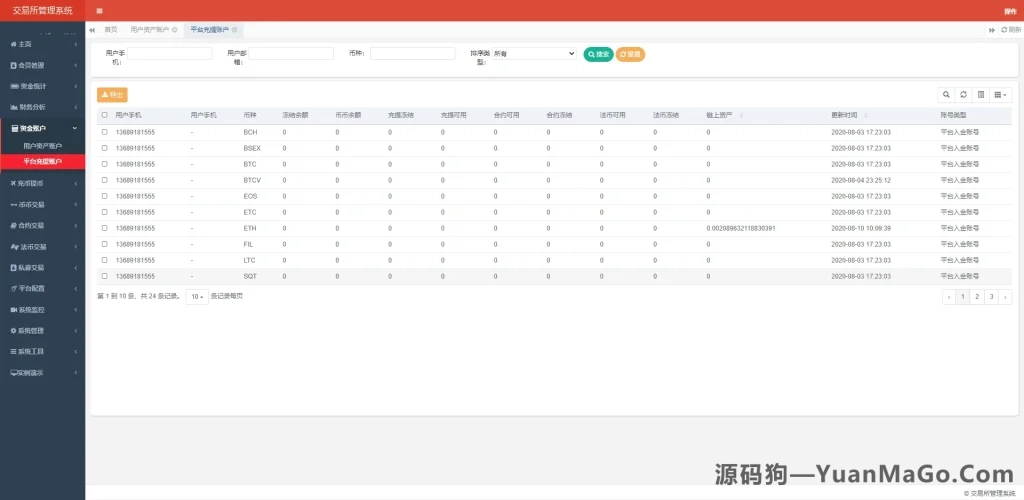Image resolution: width=1024 pixels, height=500 pixels.
Task: Go to next page arrow
Action: point(1005,297)
